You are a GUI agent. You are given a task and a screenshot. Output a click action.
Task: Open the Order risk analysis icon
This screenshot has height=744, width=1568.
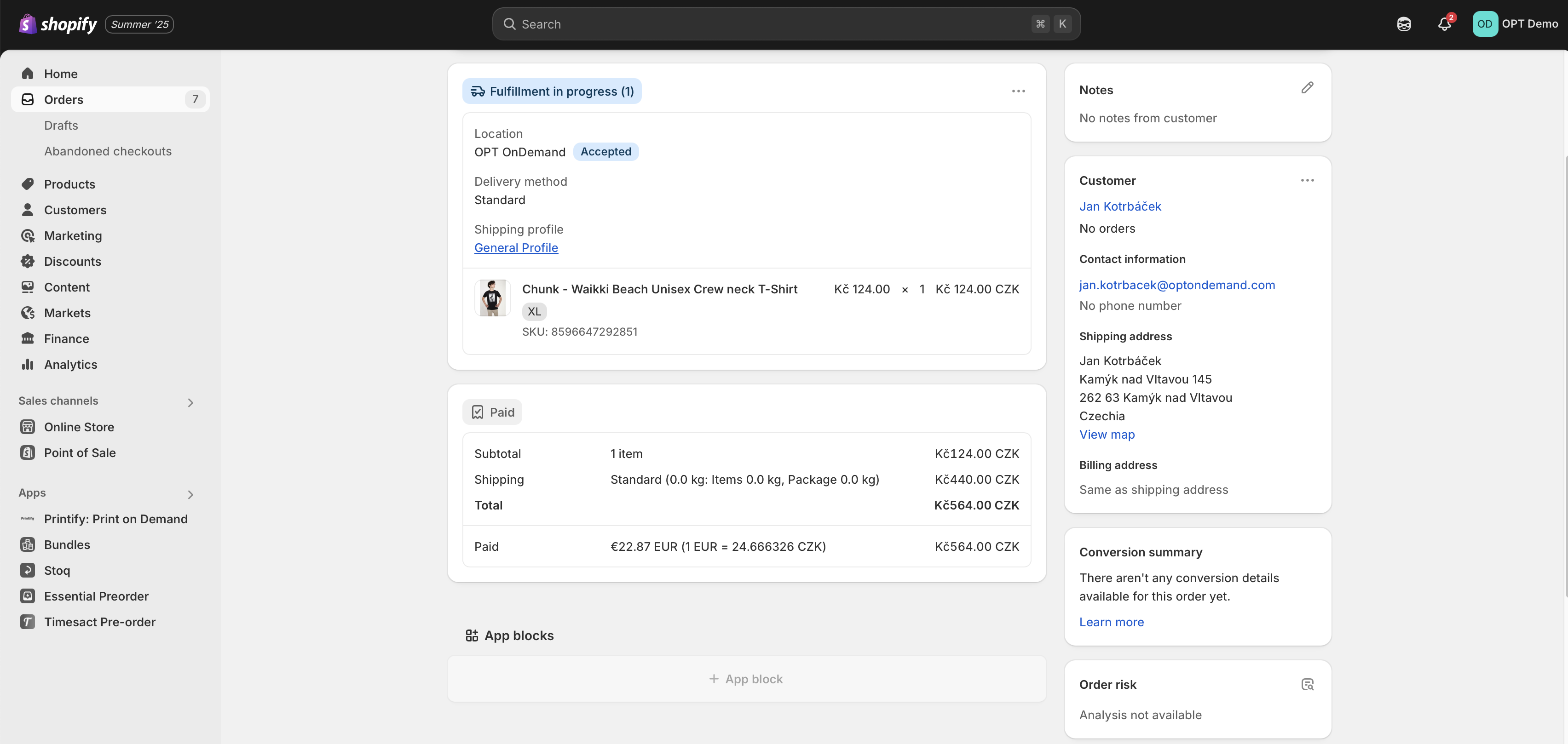(1307, 684)
